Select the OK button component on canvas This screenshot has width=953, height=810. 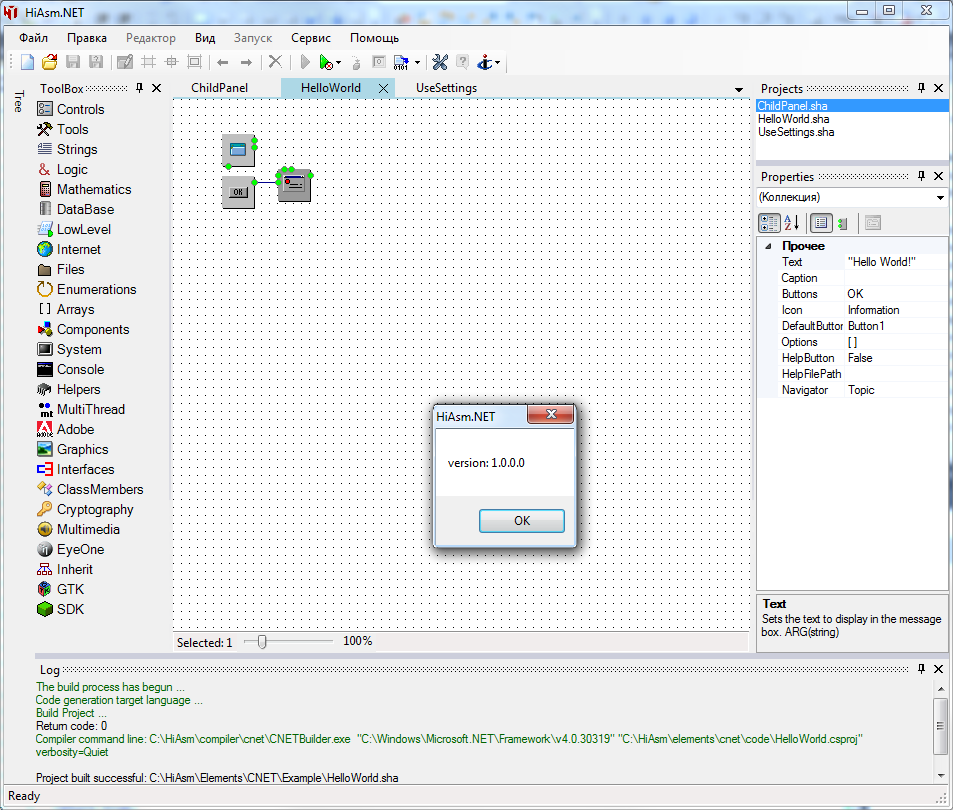point(238,191)
